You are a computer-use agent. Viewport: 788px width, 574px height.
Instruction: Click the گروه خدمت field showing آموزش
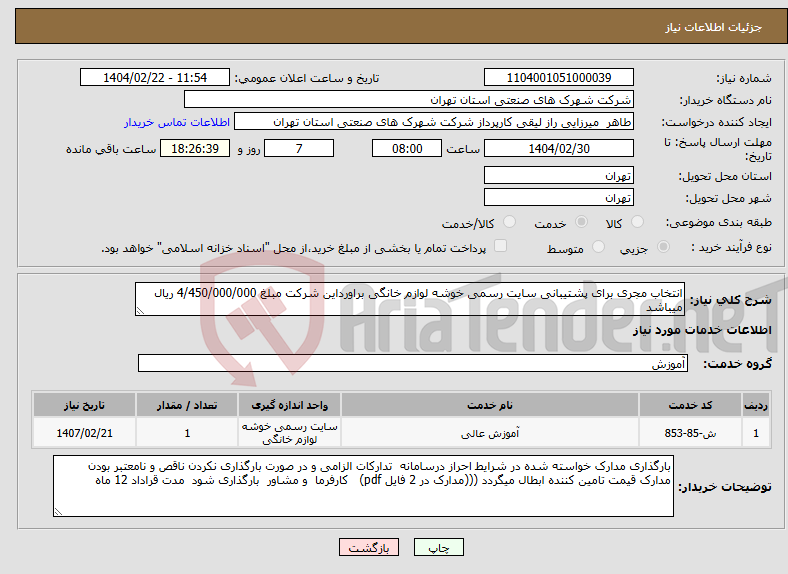point(413,363)
